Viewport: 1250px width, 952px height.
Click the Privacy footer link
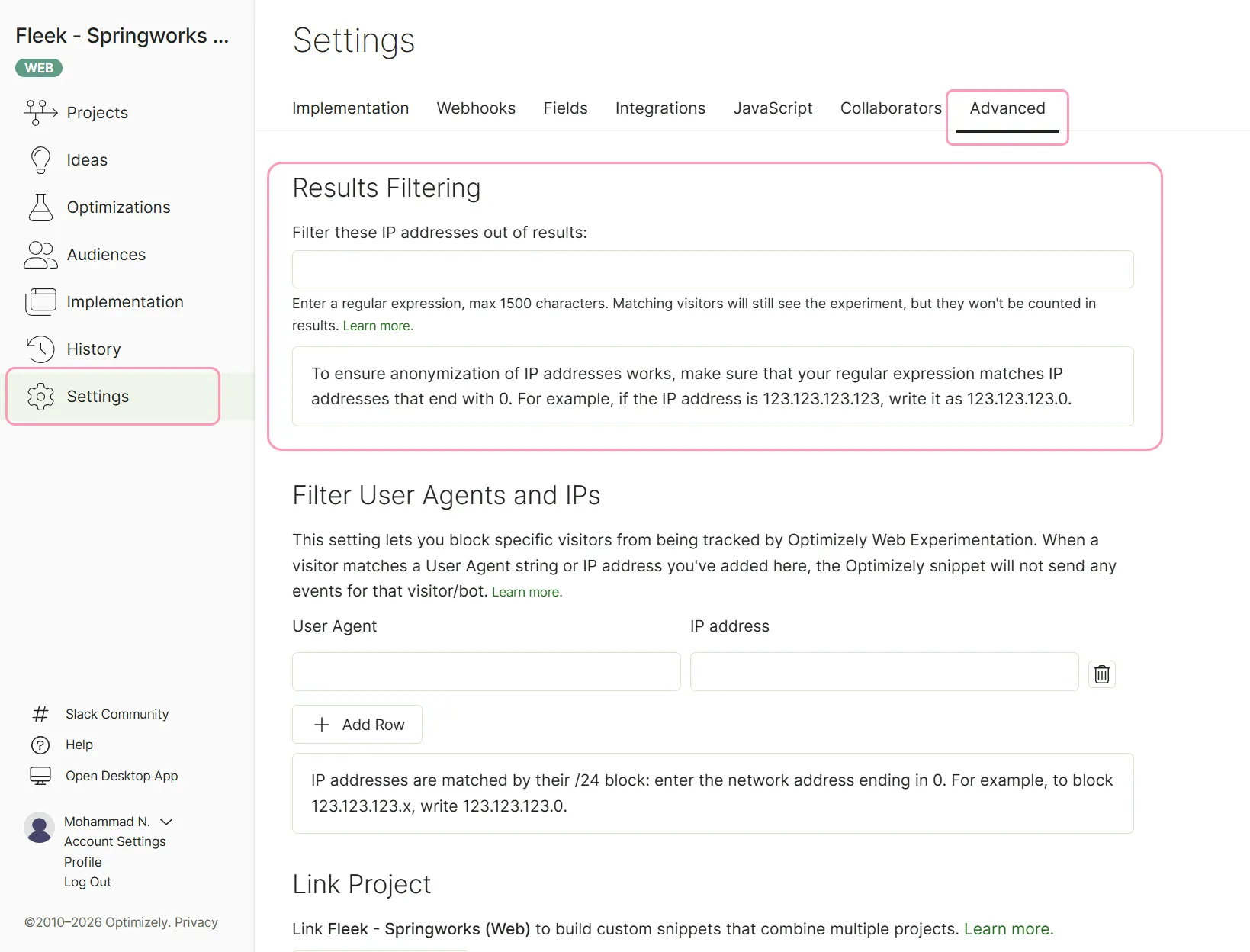[196, 922]
